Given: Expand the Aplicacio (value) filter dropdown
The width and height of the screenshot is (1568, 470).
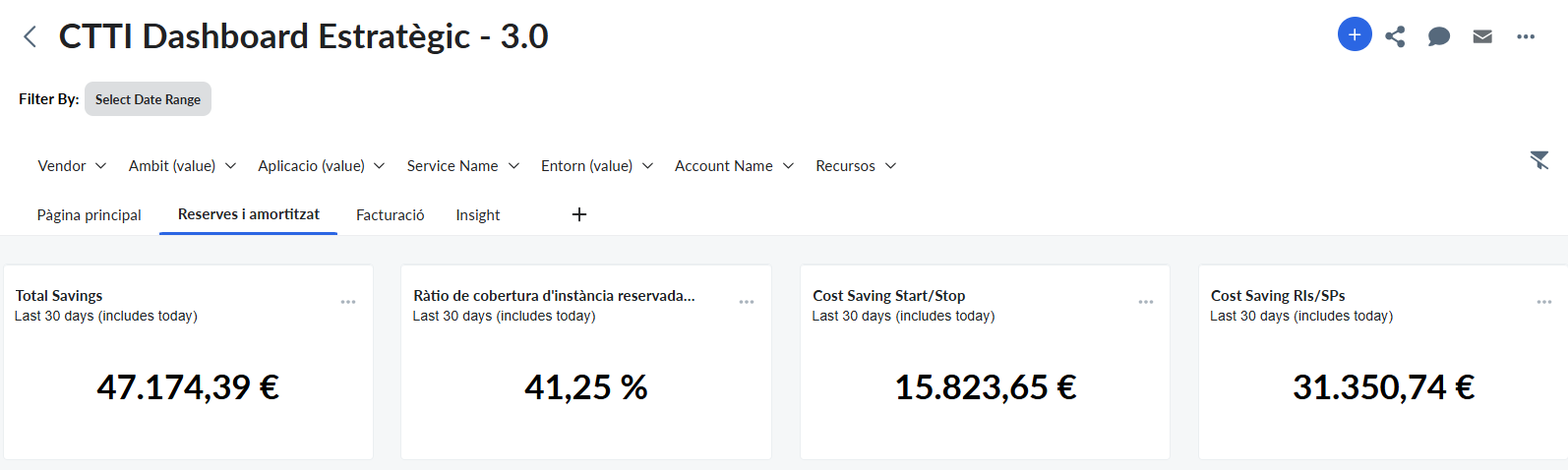Looking at the screenshot, I should pyautogui.click(x=322, y=166).
